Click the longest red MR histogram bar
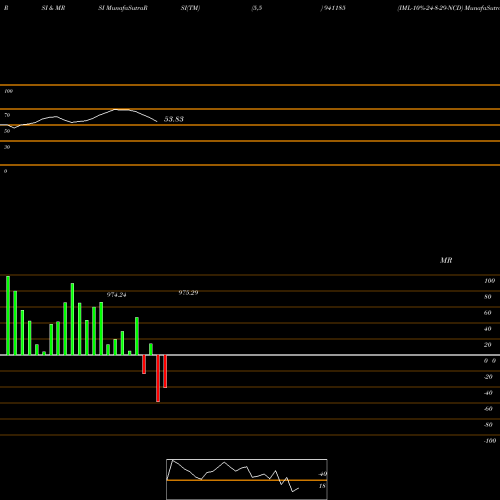This screenshot has width=500, height=500. click(158, 378)
